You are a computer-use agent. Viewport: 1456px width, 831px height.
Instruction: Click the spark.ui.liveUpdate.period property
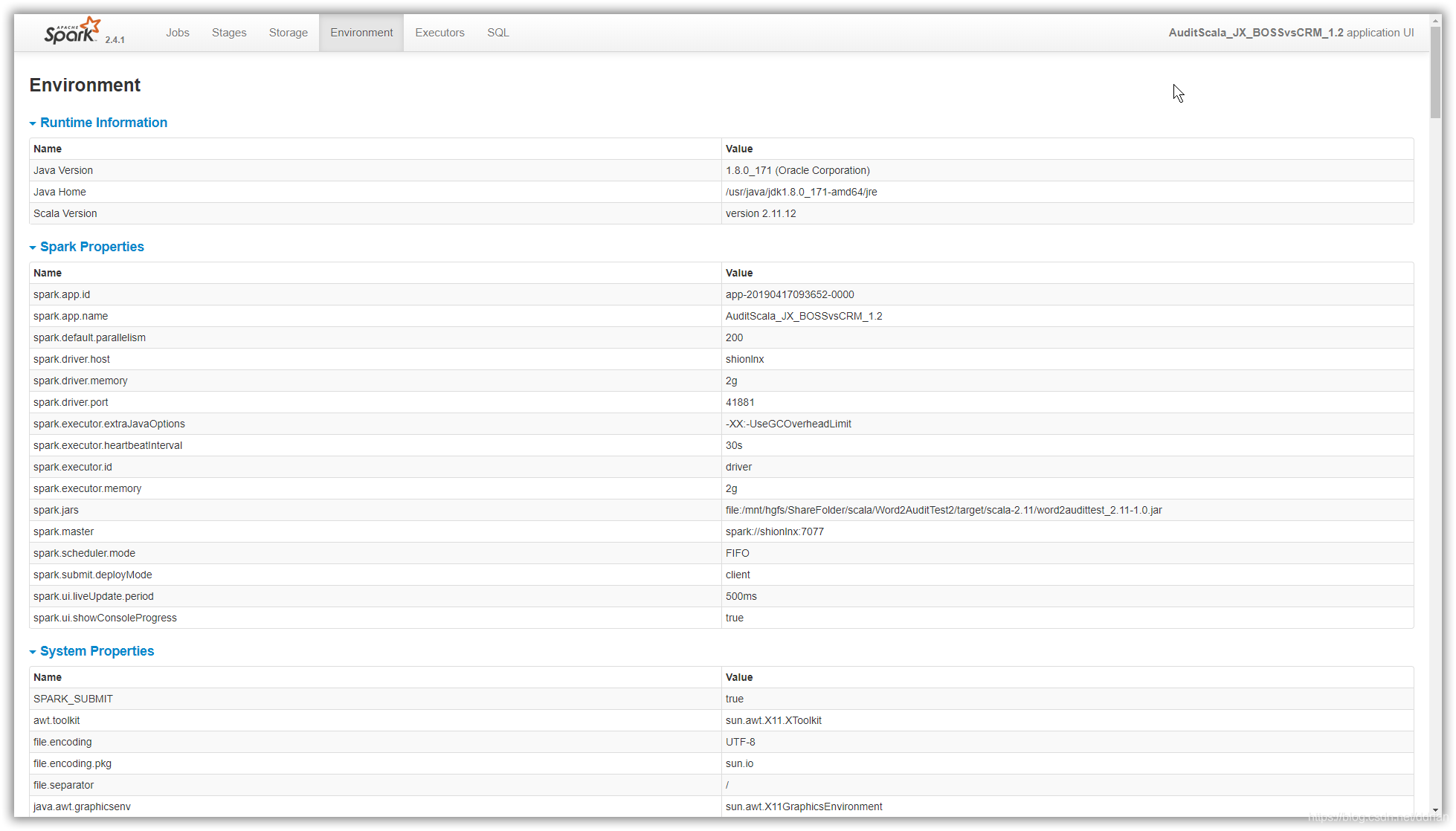[x=94, y=596]
